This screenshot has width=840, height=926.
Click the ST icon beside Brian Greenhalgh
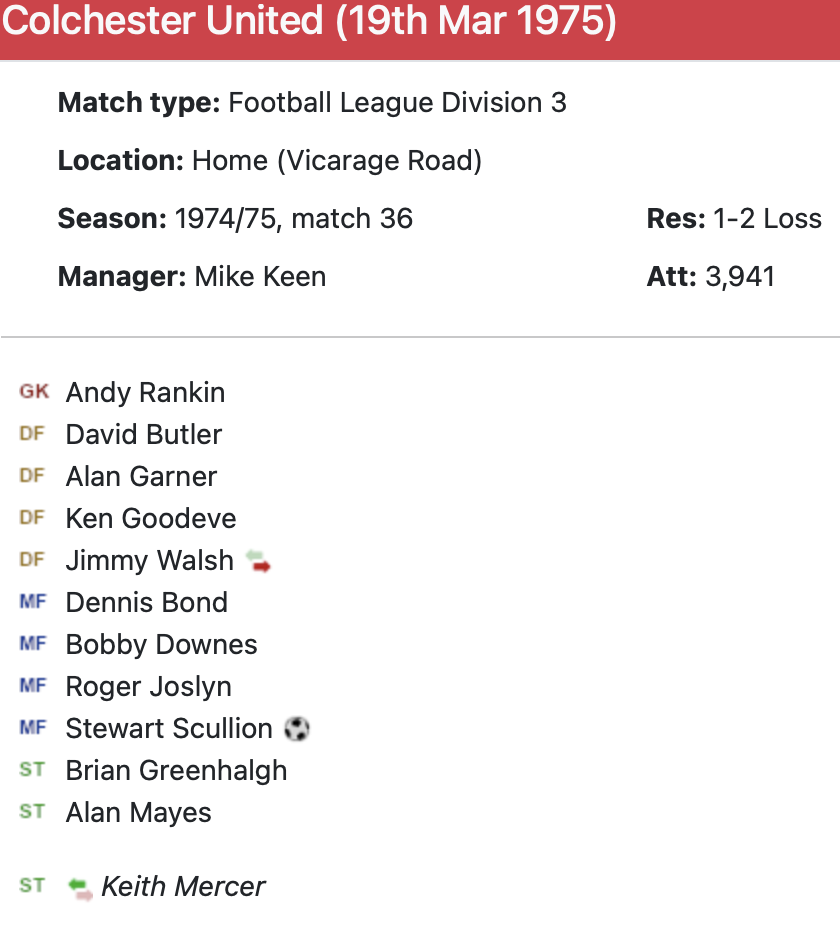tap(32, 770)
